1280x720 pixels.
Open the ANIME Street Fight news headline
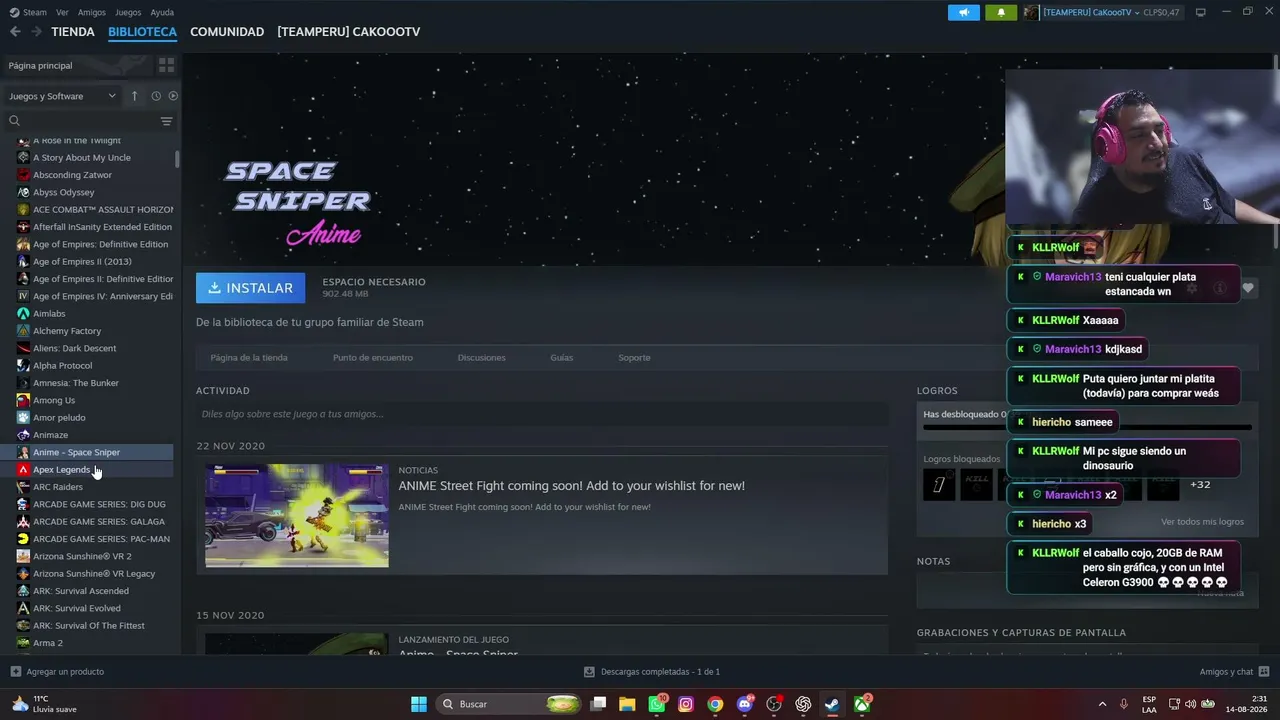click(x=572, y=486)
